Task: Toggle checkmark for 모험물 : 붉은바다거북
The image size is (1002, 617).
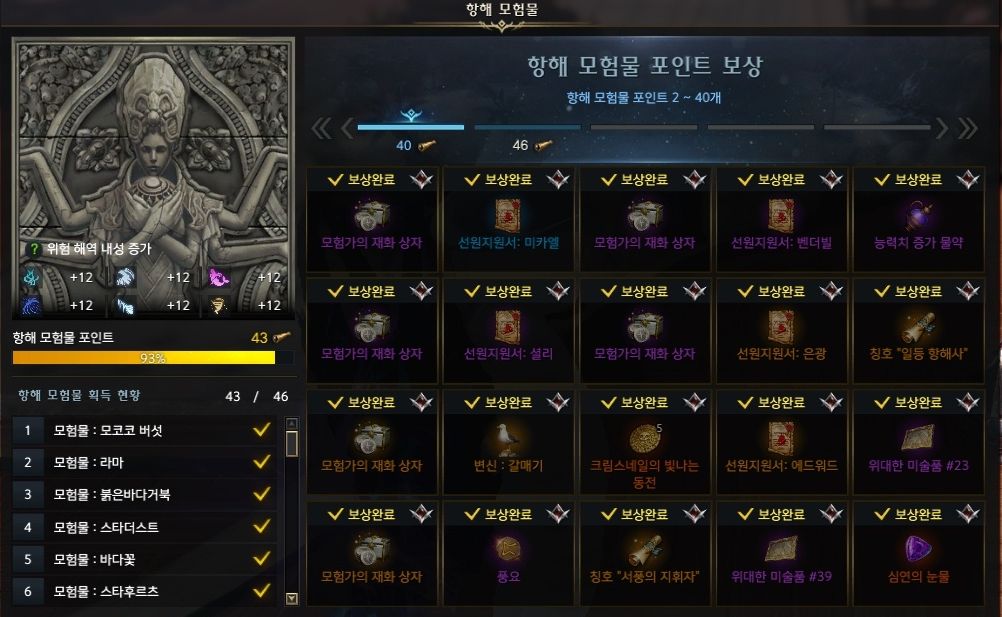Action: [x=261, y=494]
